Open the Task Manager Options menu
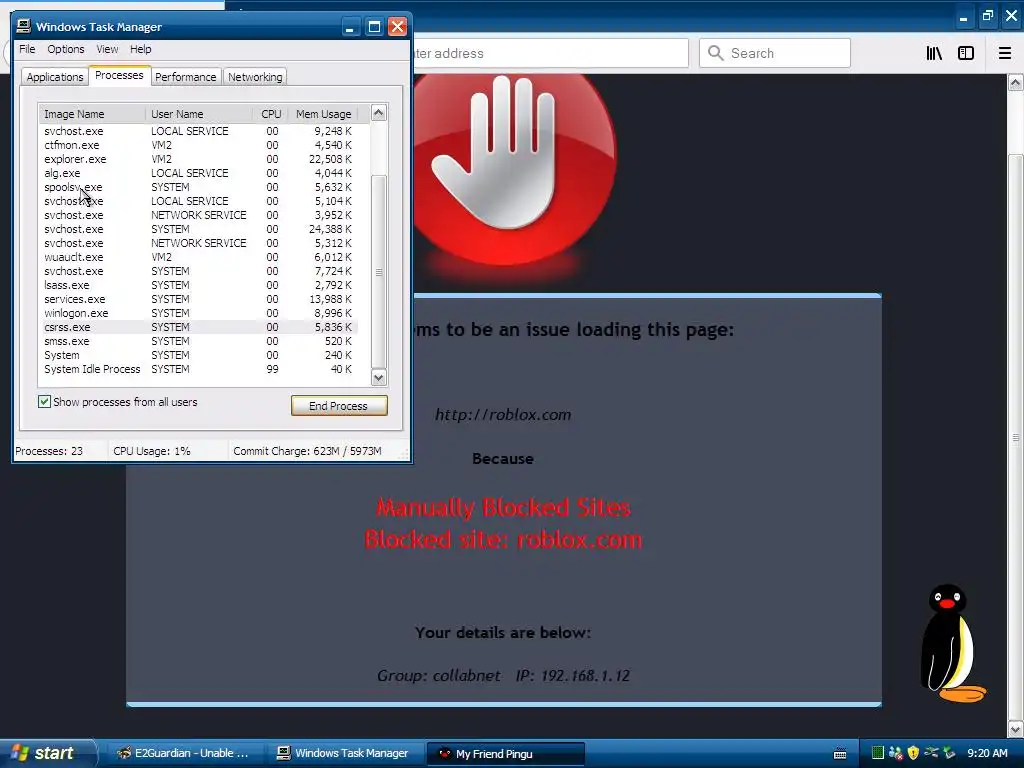 click(65, 49)
